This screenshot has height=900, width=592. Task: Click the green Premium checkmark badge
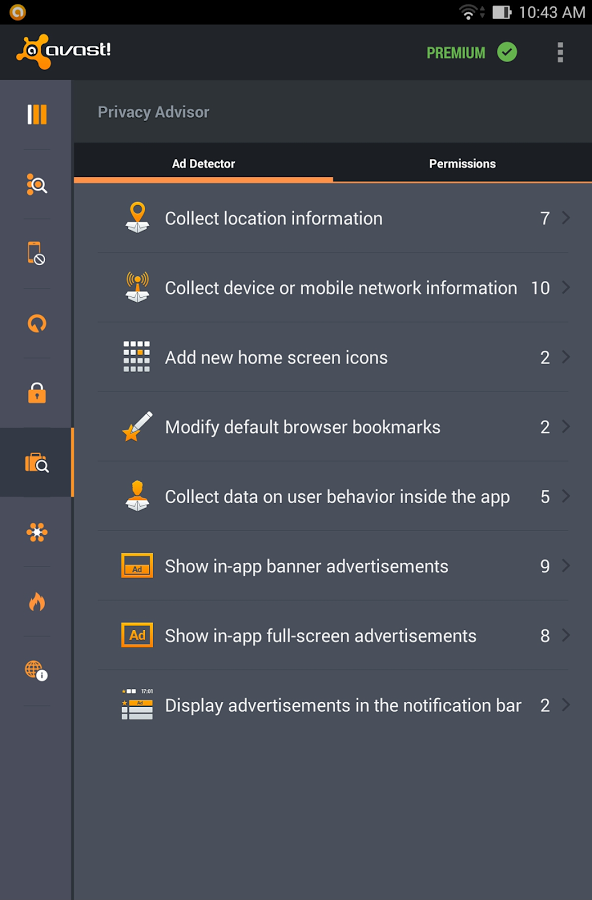click(507, 52)
